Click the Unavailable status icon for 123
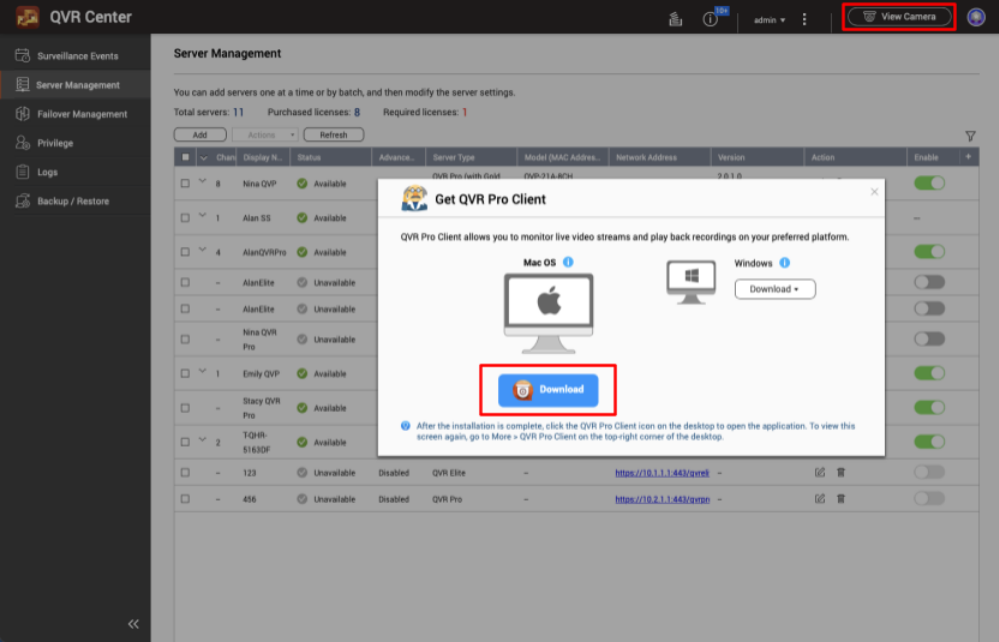This screenshot has height=642, width=999. click(302, 473)
